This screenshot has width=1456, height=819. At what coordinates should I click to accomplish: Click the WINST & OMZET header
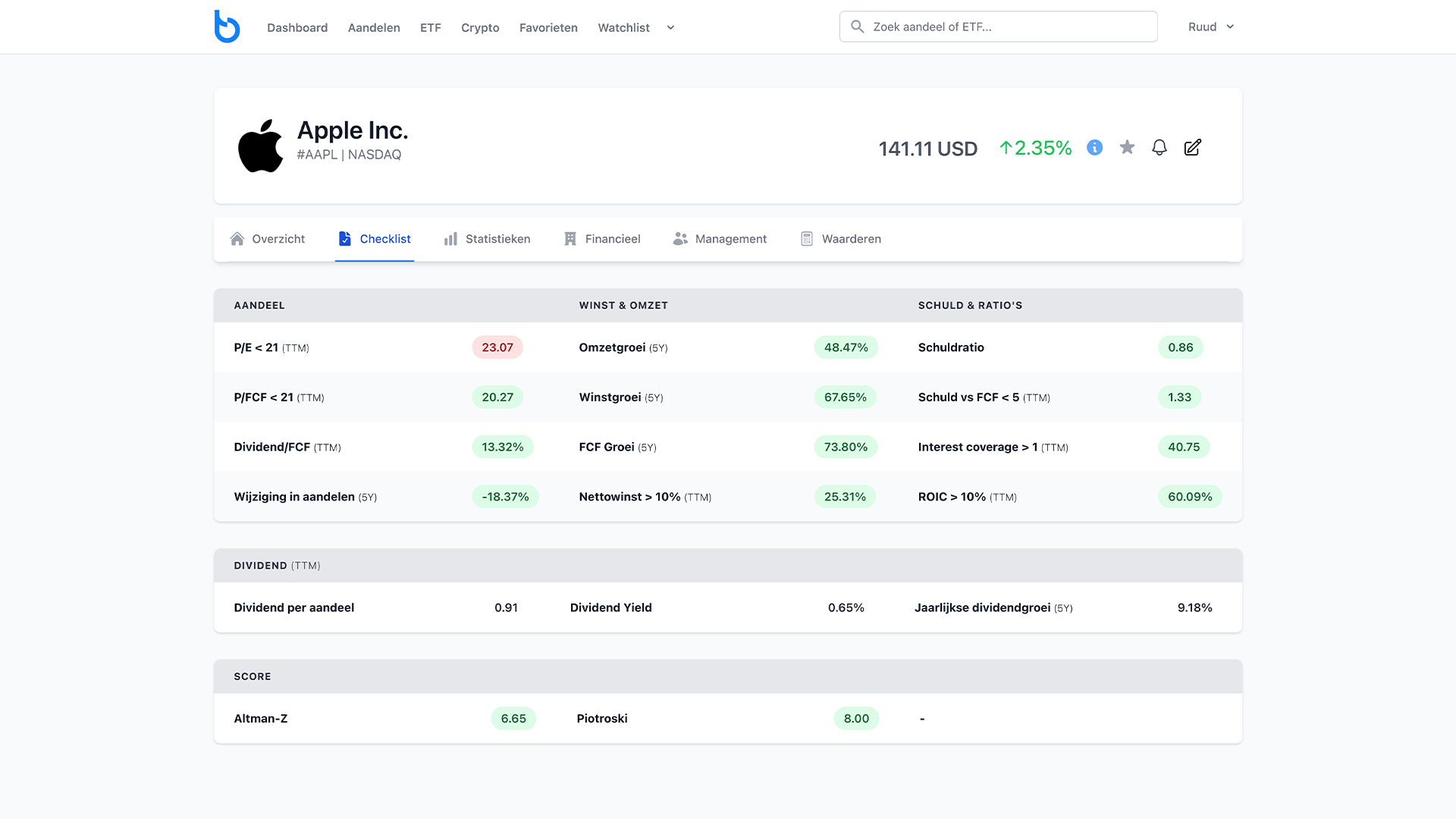click(x=623, y=306)
